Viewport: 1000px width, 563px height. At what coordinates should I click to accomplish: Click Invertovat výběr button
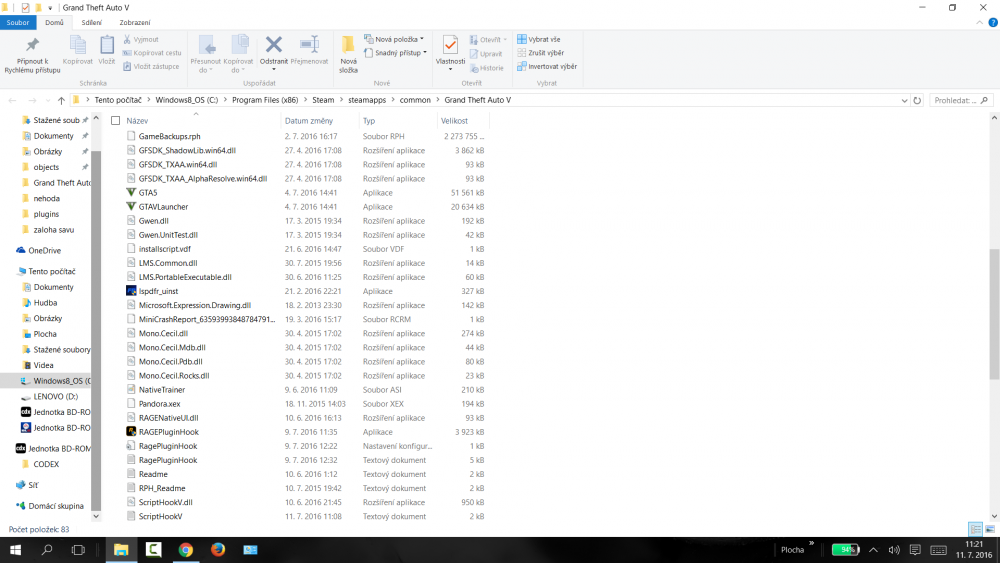point(547,66)
